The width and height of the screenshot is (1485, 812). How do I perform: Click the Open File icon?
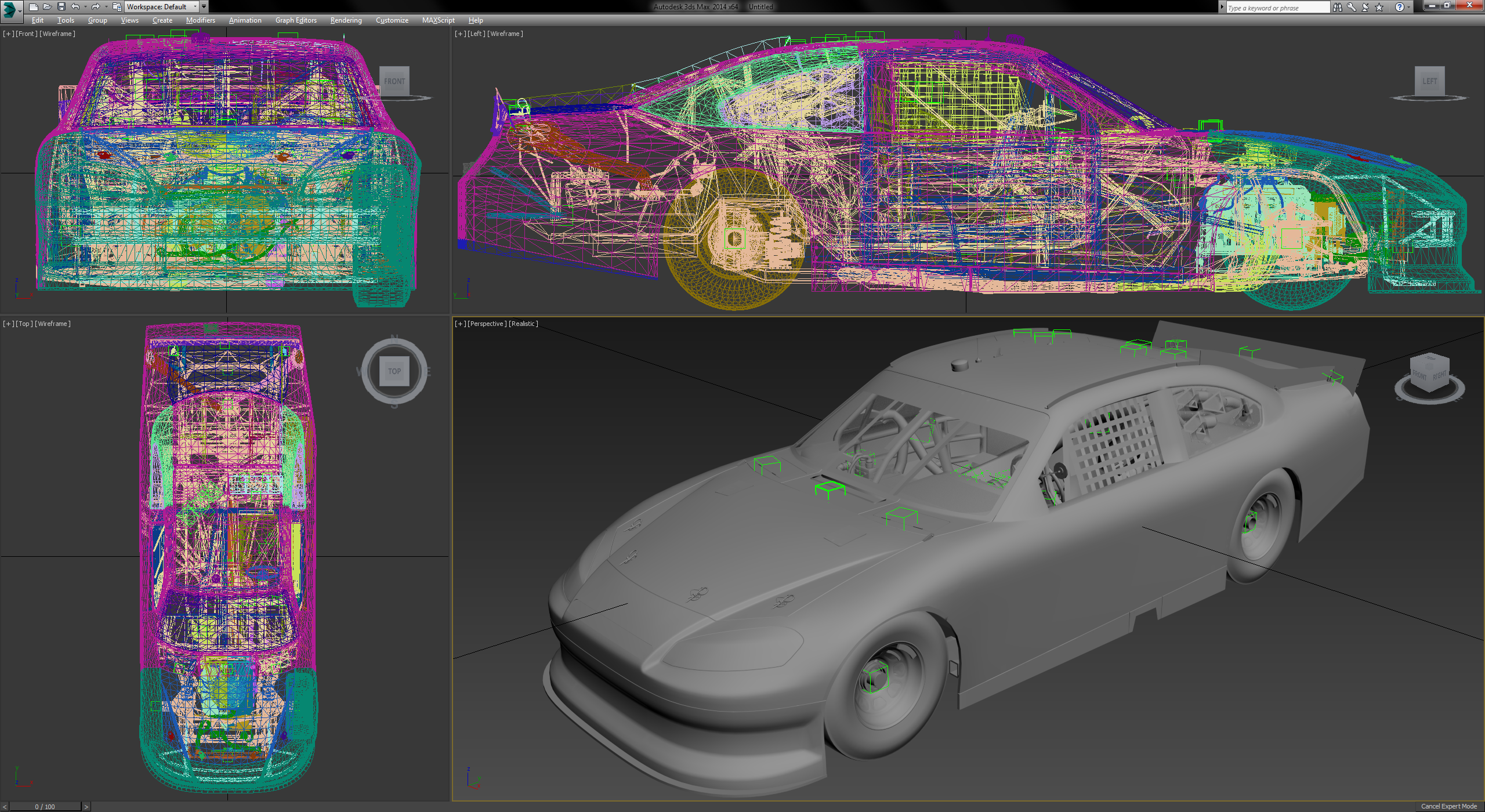pyautogui.click(x=47, y=7)
